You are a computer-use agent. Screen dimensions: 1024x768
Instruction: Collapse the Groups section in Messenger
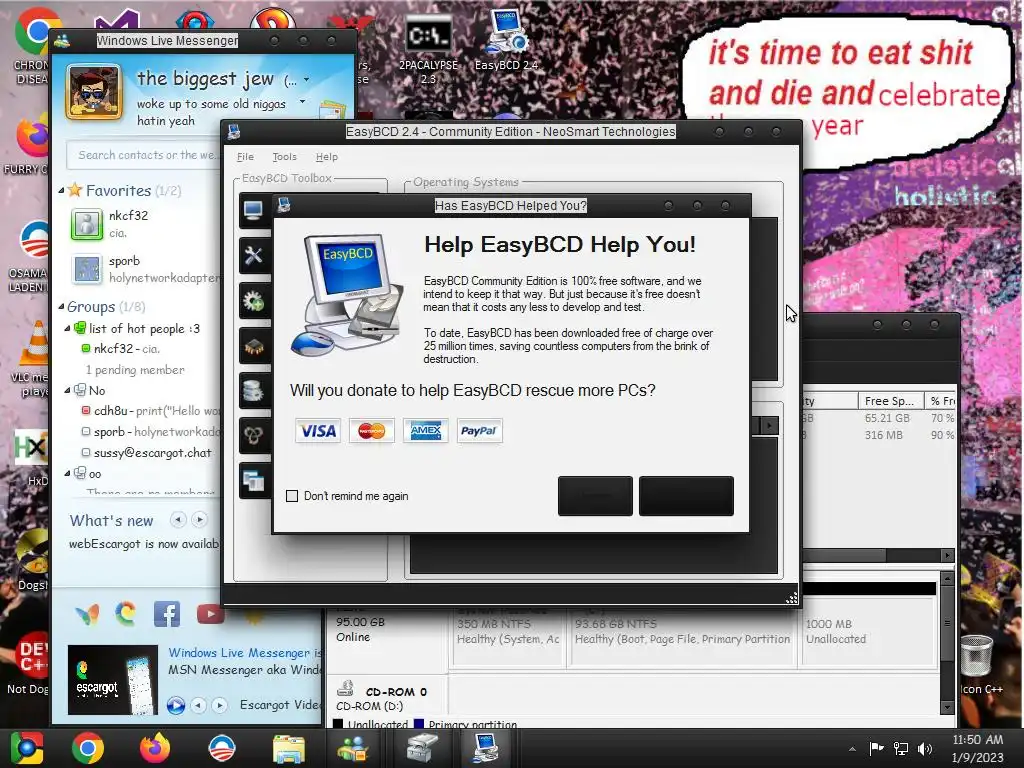61,306
